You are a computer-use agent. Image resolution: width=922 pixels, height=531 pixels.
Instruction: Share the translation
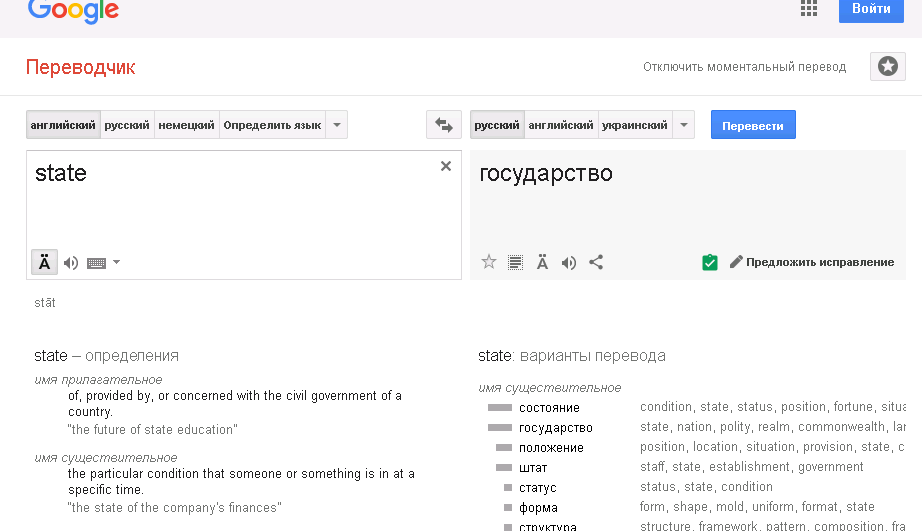[x=596, y=262]
